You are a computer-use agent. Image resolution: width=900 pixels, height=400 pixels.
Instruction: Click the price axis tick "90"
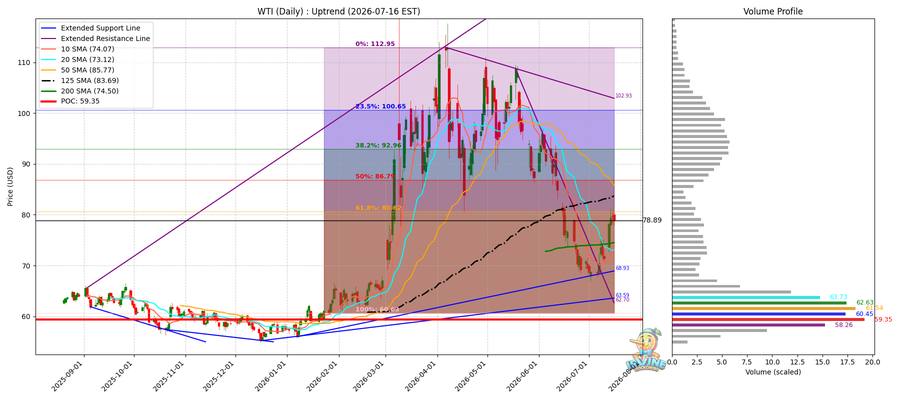pyautogui.click(x=27, y=164)
